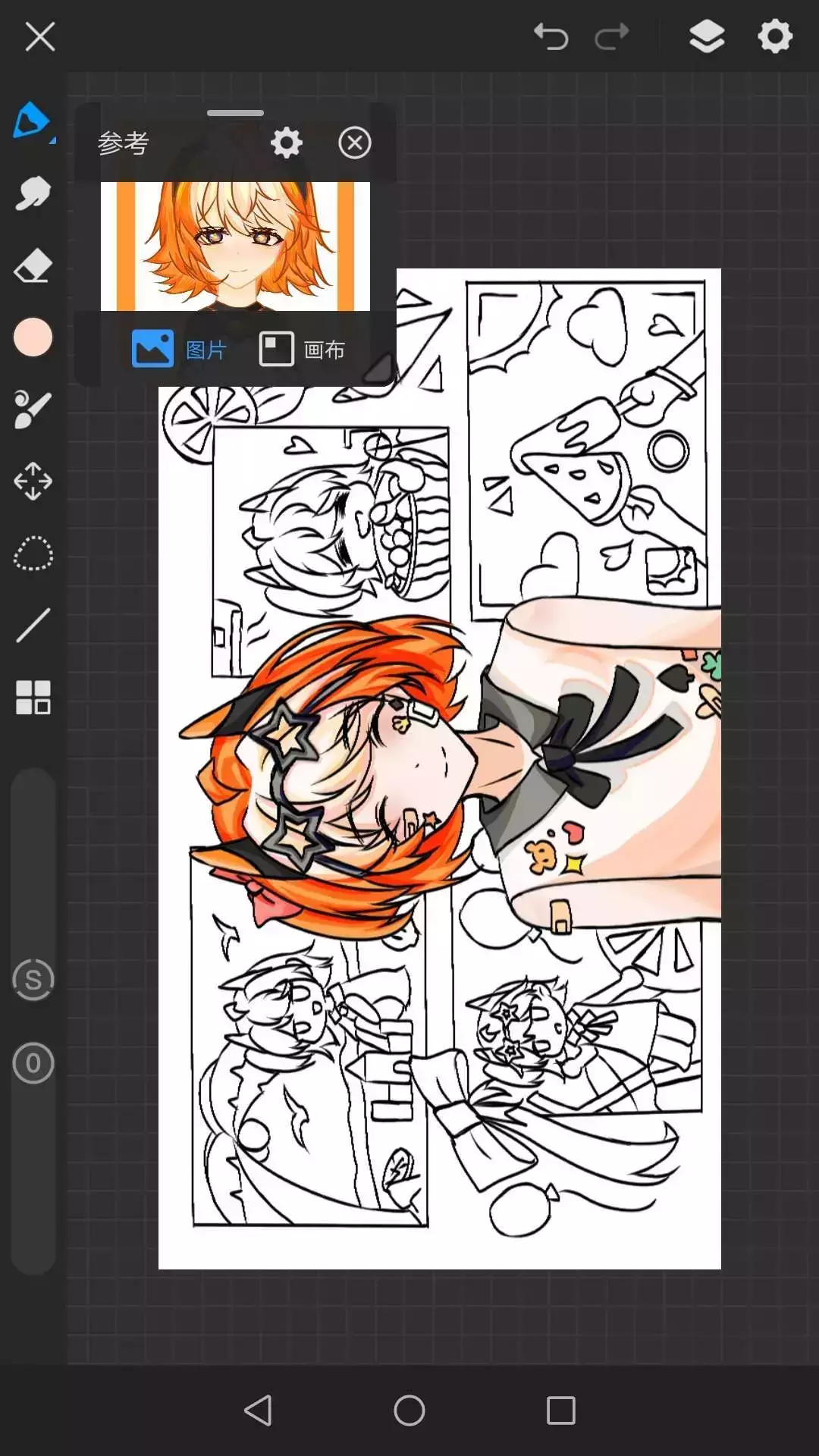Undo the last stroke
Screen dimensions: 819x1456
pyautogui.click(x=551, y=36)
